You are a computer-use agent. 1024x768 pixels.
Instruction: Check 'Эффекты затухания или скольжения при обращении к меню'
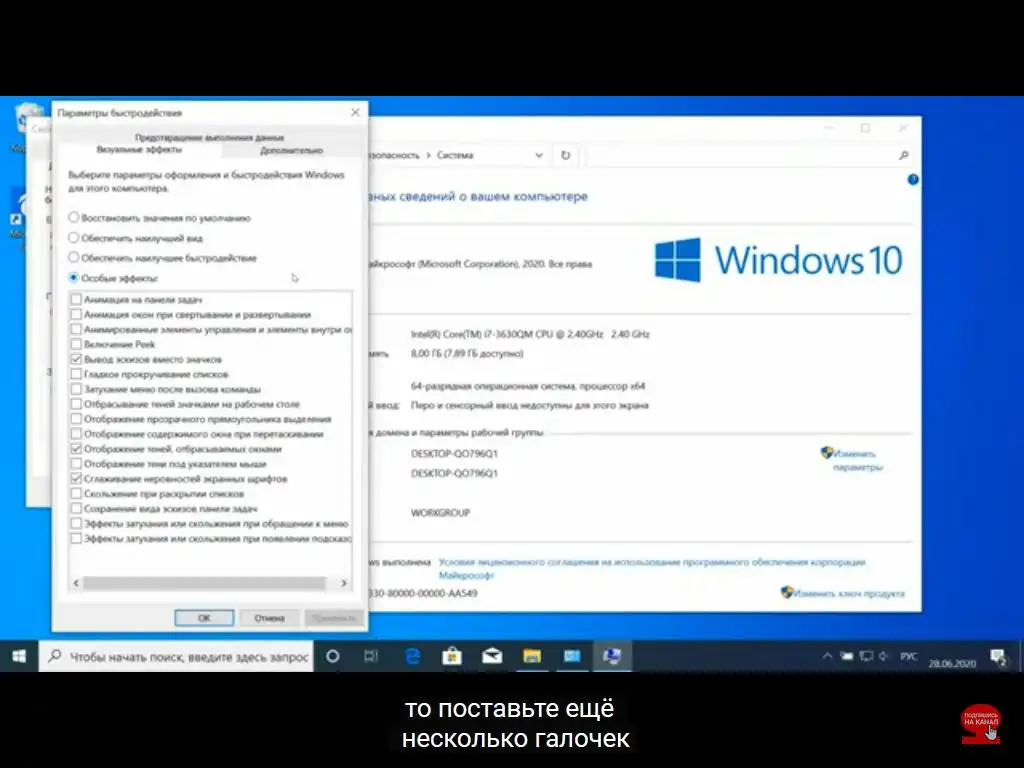[76, 524]
